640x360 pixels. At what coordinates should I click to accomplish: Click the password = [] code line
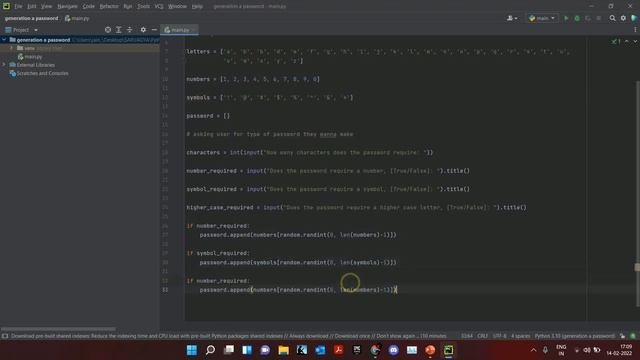(208, 116)
